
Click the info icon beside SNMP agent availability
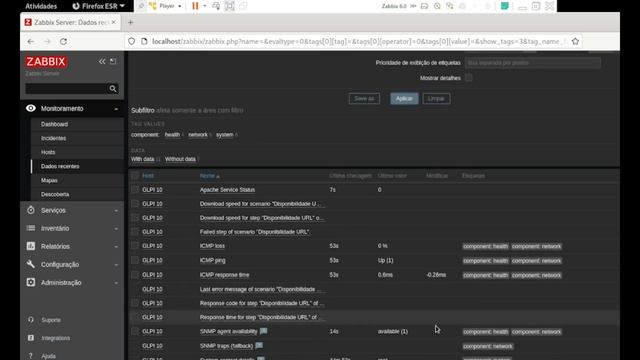[264, 331]
